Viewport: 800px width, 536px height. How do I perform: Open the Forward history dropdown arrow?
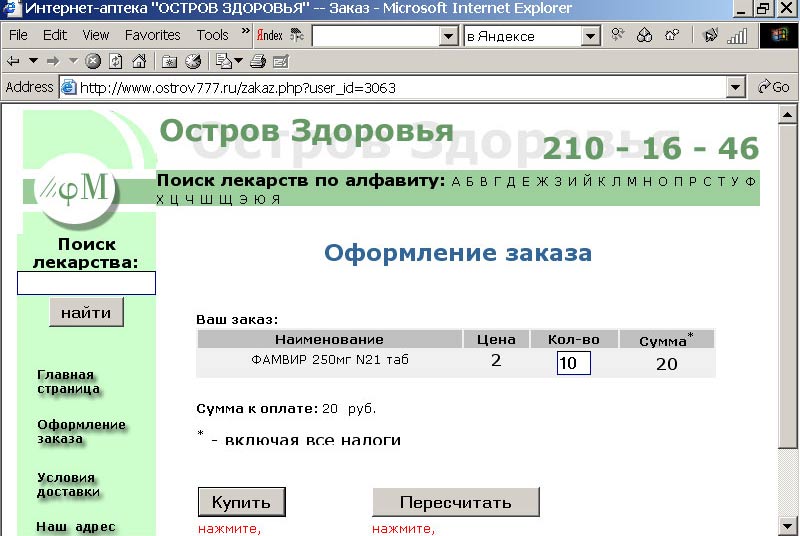click(x=73, y=62)
